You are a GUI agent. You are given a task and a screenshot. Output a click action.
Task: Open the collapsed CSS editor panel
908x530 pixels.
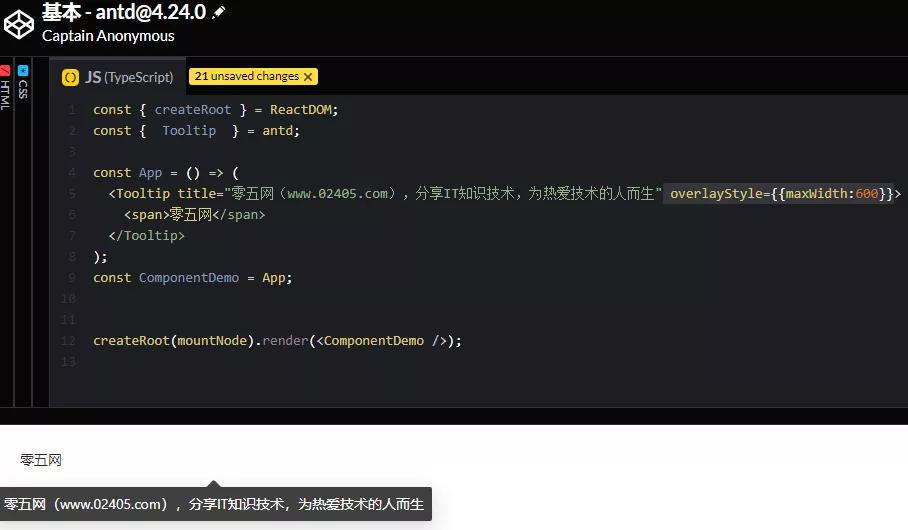[x=23, y=82]
